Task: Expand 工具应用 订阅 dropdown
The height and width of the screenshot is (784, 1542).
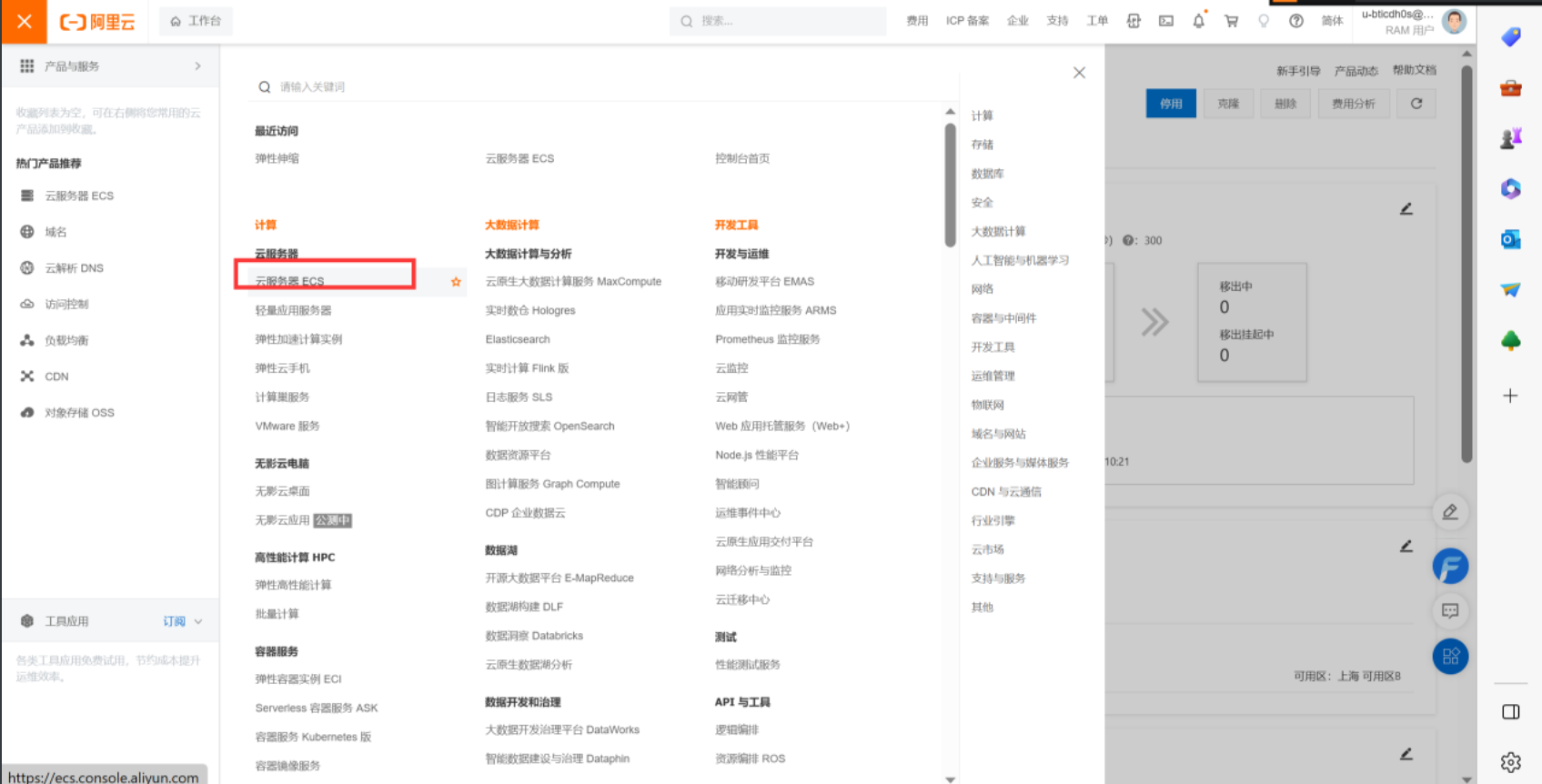Action: [x=183, y=621]
